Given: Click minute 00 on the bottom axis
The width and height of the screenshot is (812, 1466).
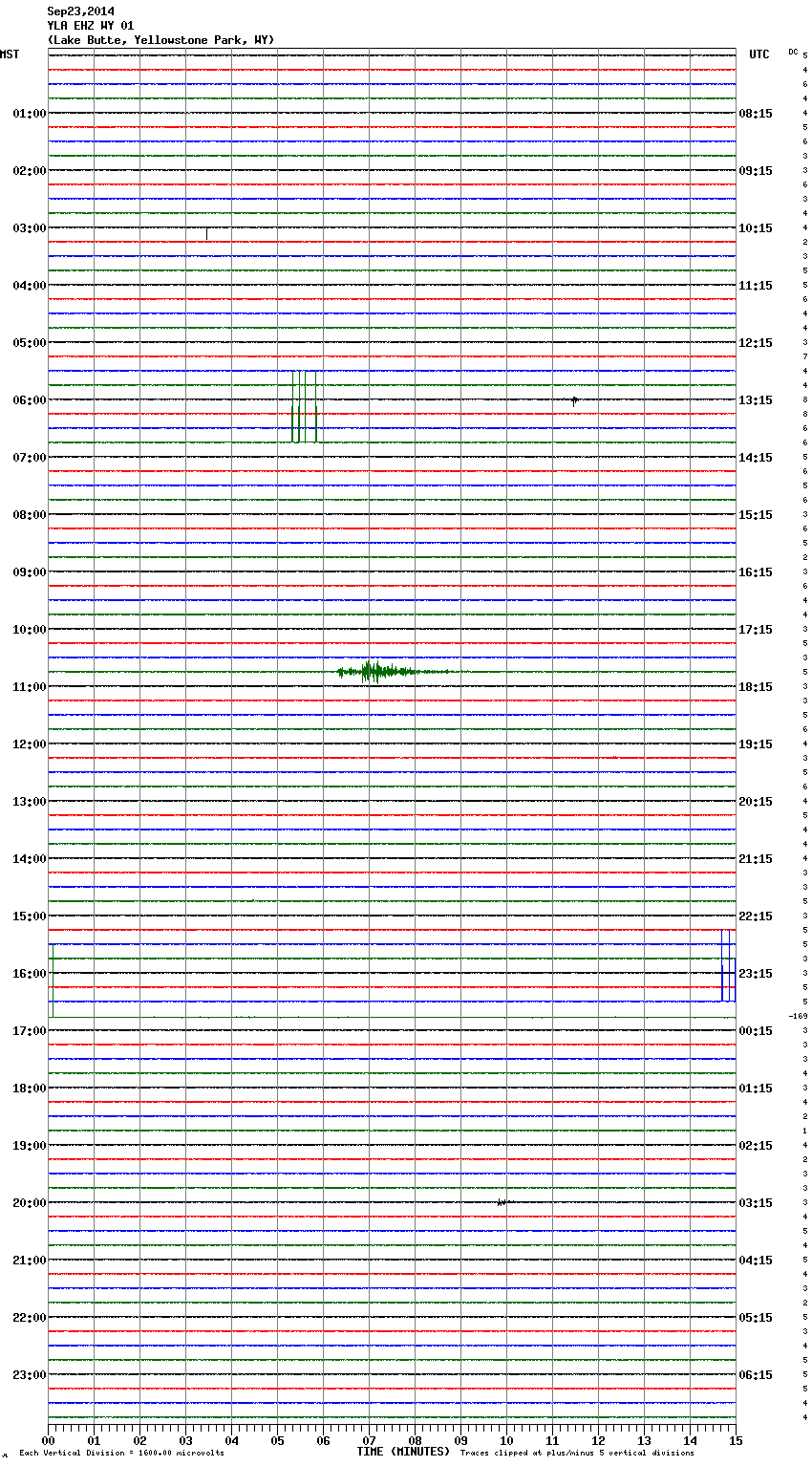Looking at the screenshot, I should (x=48, y=1440).
